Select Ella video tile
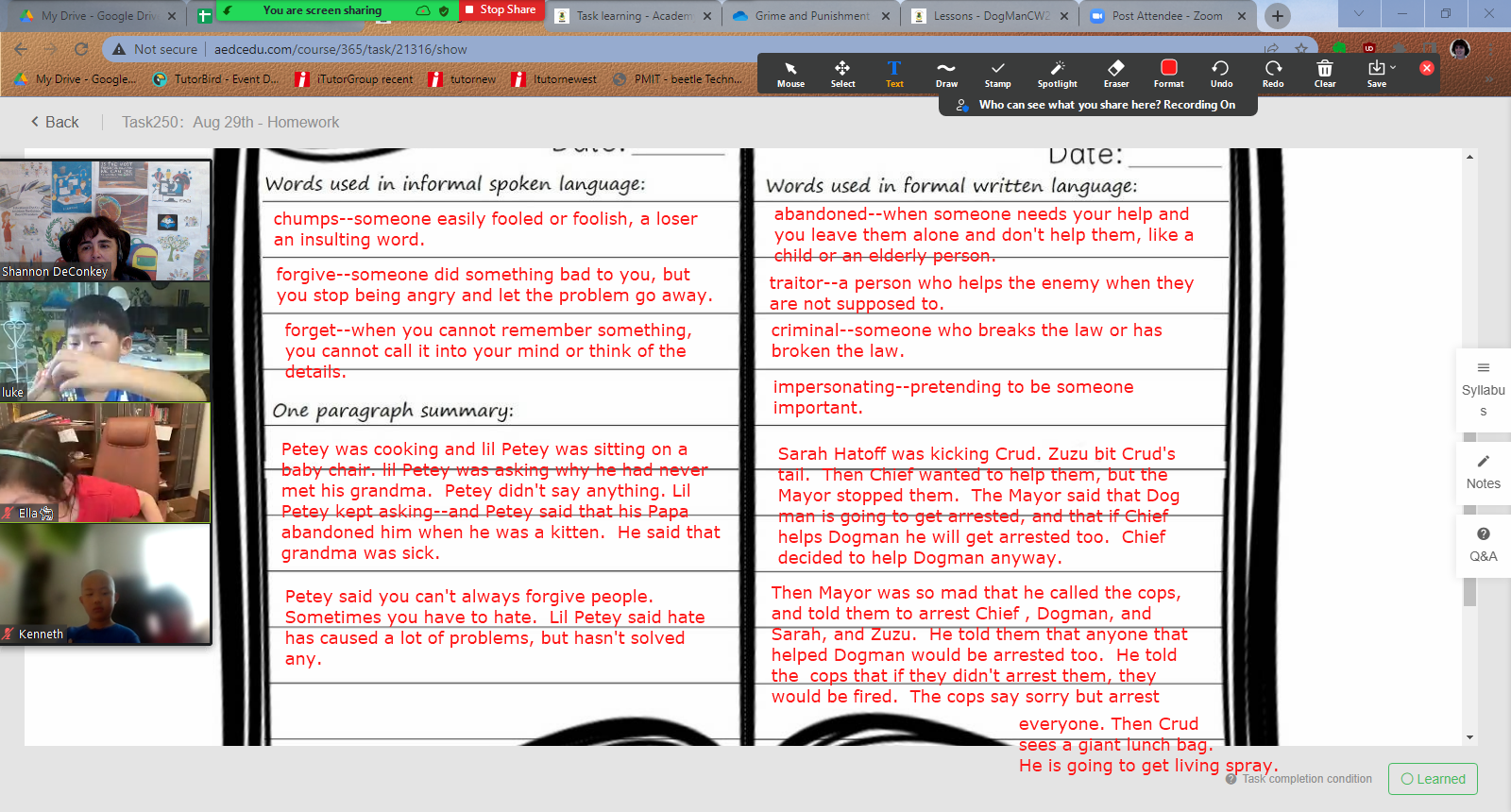The width and height of the screenshot is (1511, 812). click(x=106, y=463)
